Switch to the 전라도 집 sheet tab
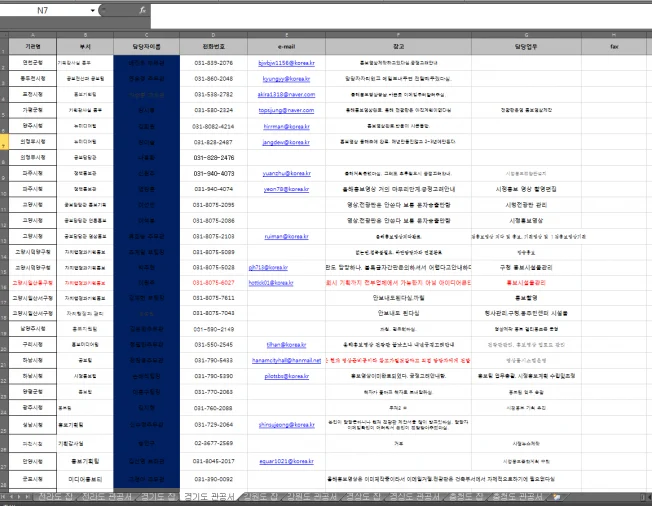This screenshot has width=652, height=506. tap(55, 497)
